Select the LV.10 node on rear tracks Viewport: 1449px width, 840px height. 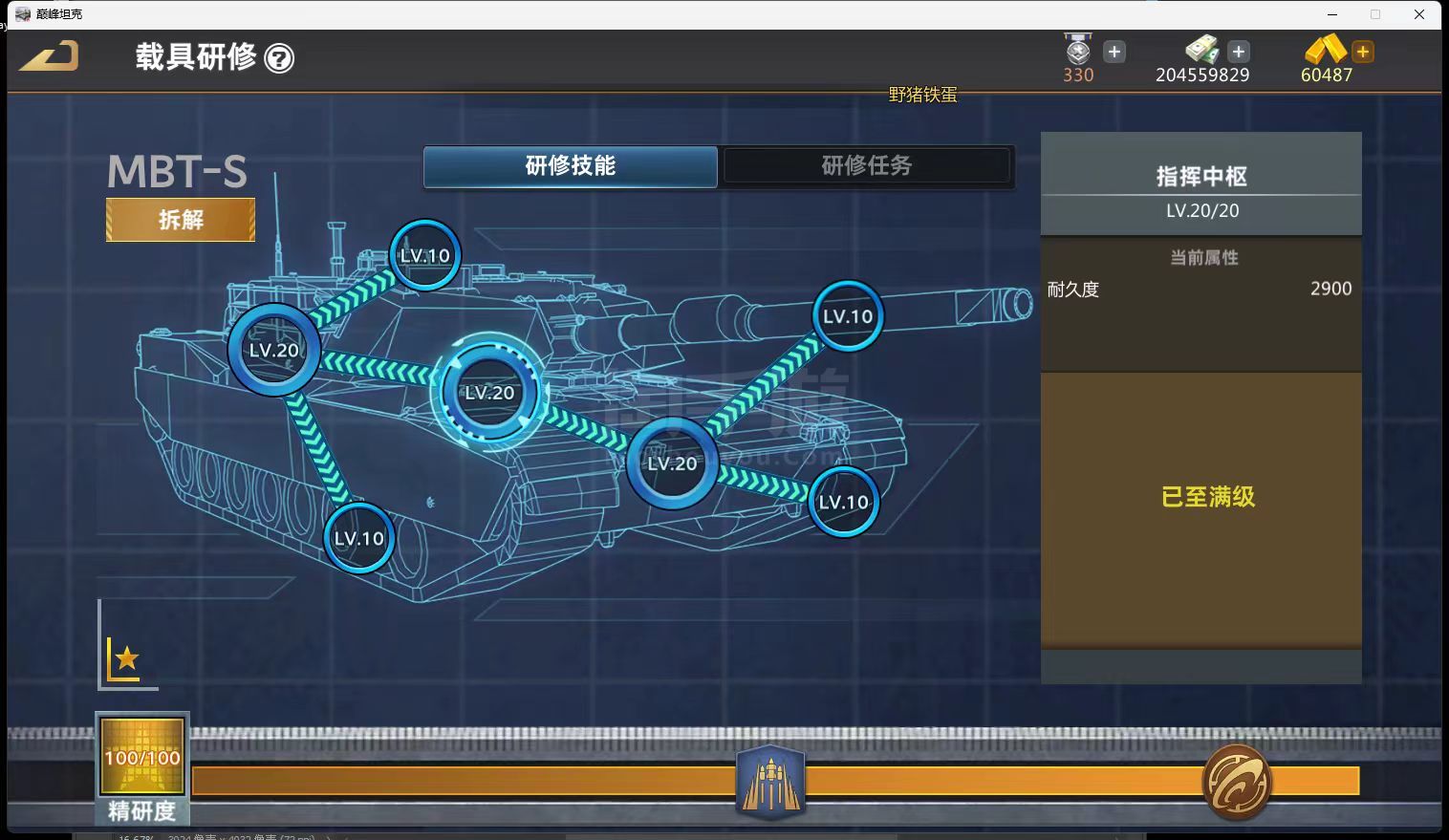coord(359,539)
